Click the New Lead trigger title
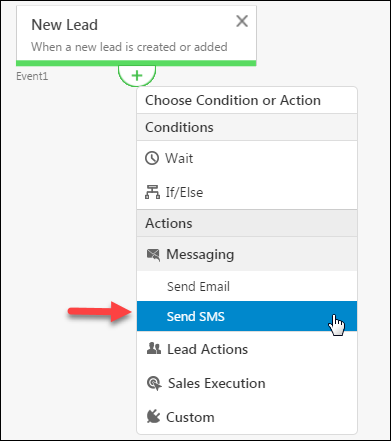 click(x=64, y=25)
